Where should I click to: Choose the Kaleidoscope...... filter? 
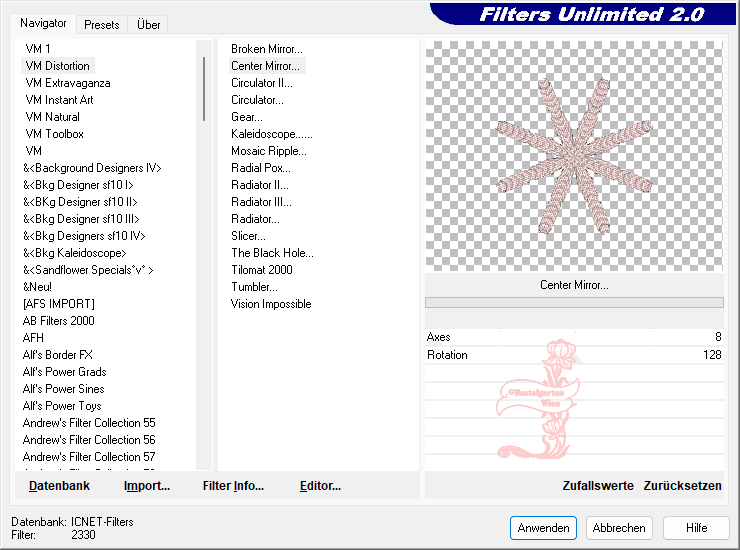tap(272, 134)
